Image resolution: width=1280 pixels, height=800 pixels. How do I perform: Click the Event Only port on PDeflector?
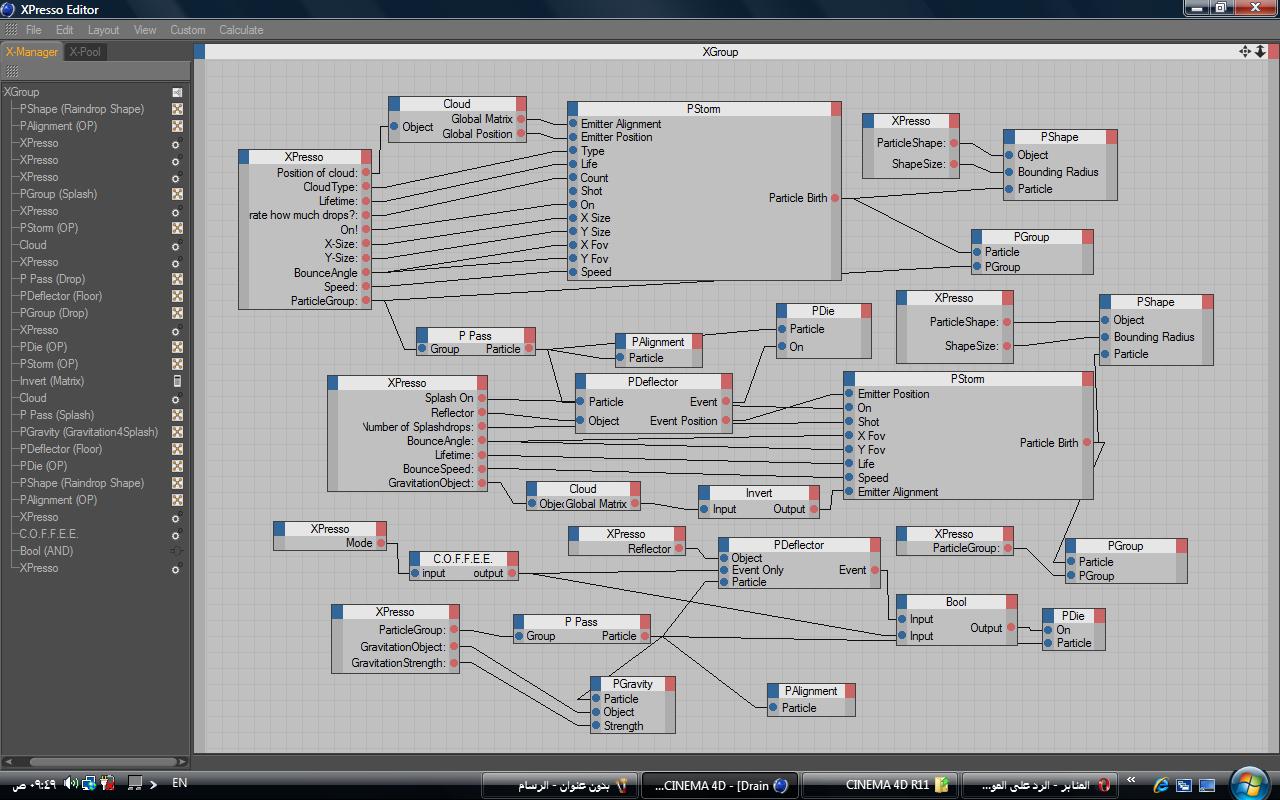[724, 570]
